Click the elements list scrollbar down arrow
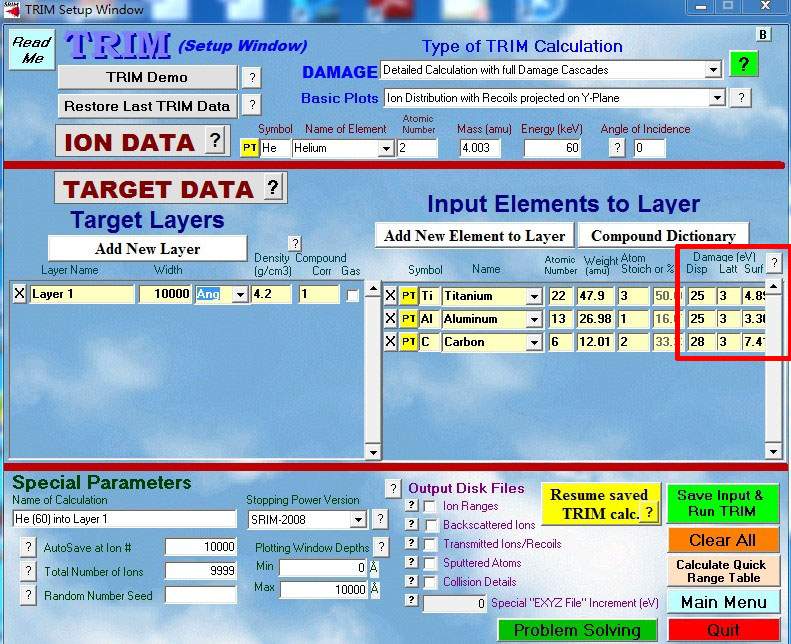The image size is (791, 644). pos(773,451)
